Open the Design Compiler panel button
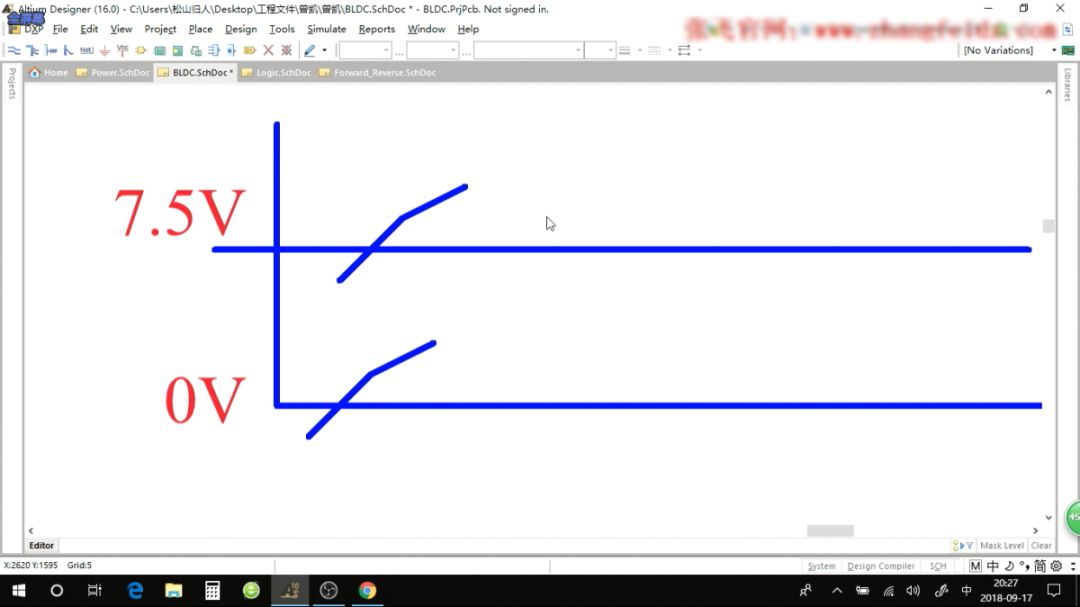Viewport: 1080px width, 607px height. click(x=880, y=566)
